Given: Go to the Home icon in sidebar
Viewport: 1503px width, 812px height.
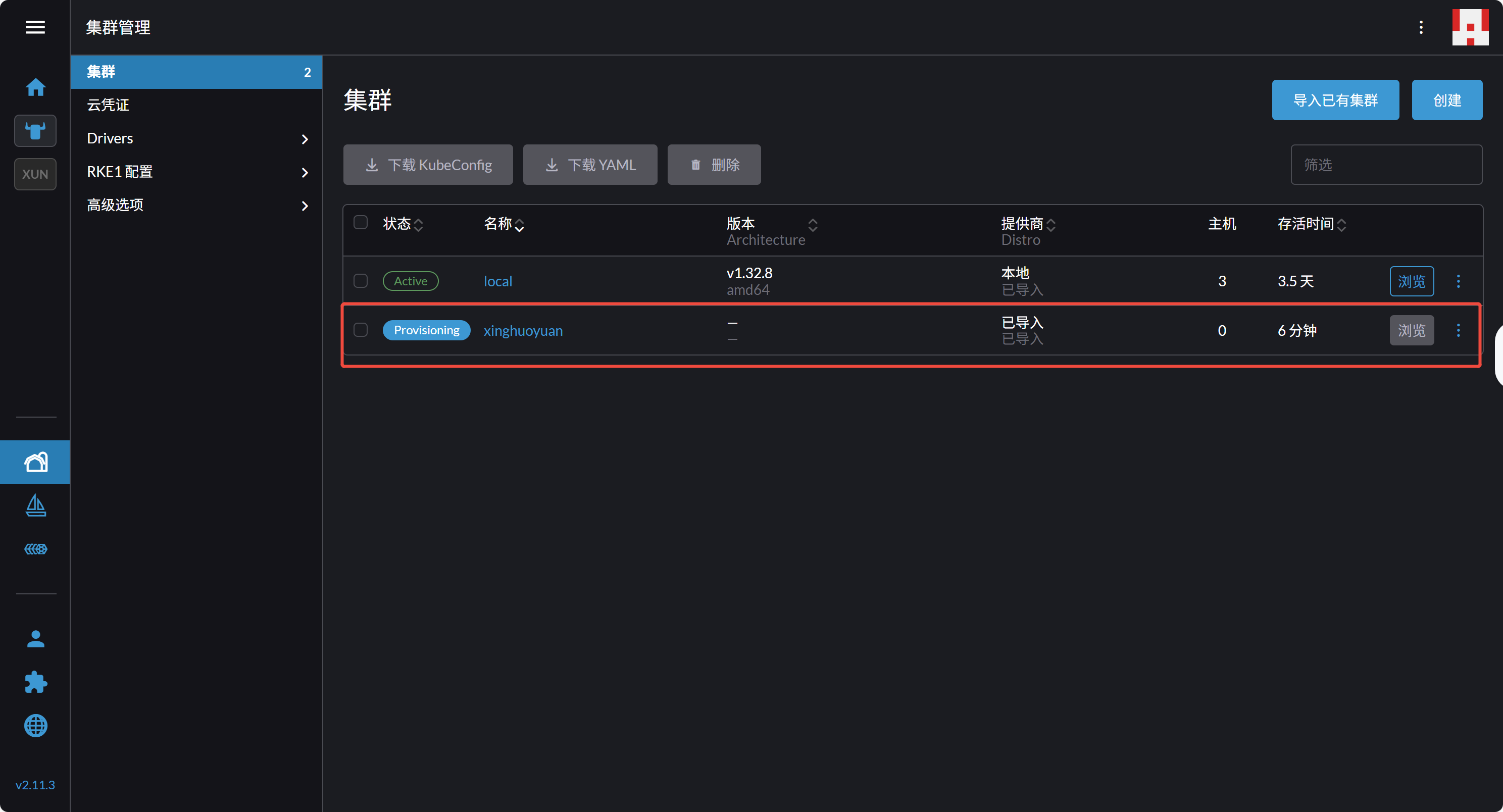Looking at the screenshot, I should pos(35,87).
